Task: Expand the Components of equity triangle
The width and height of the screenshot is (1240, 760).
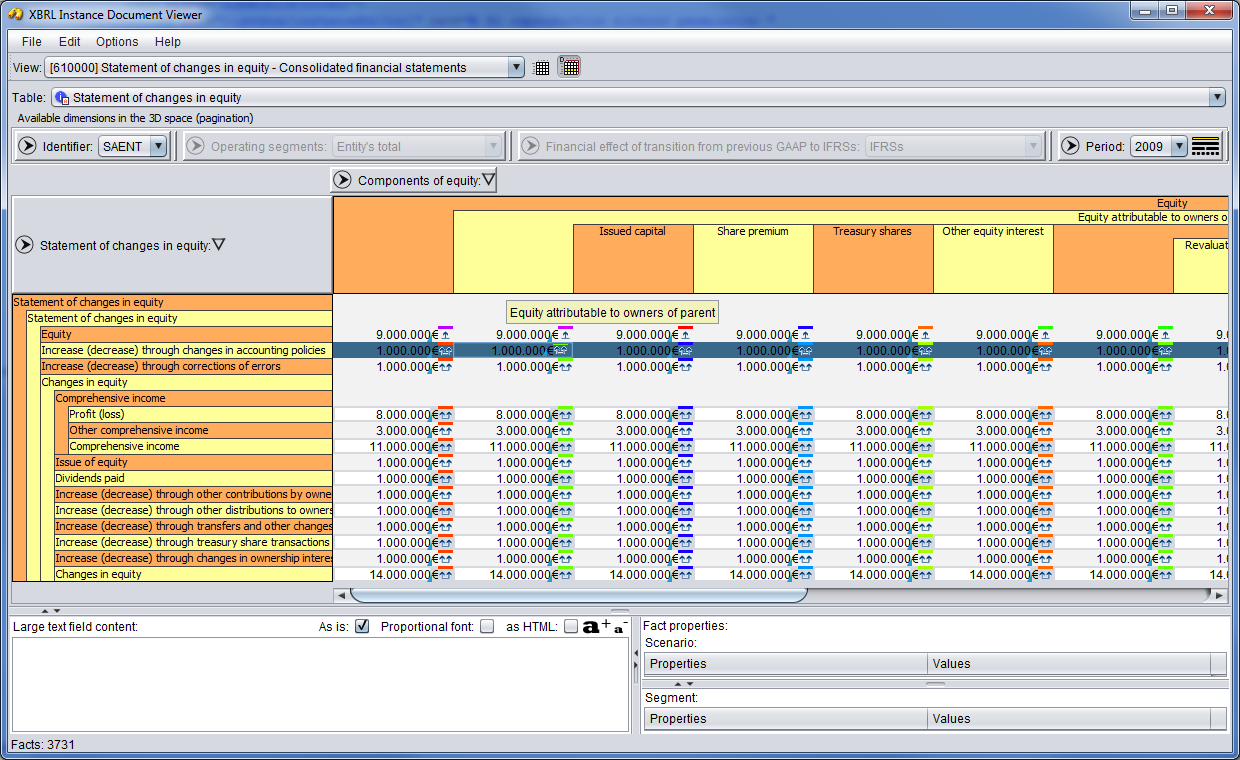Action: [x=488, y=180]
